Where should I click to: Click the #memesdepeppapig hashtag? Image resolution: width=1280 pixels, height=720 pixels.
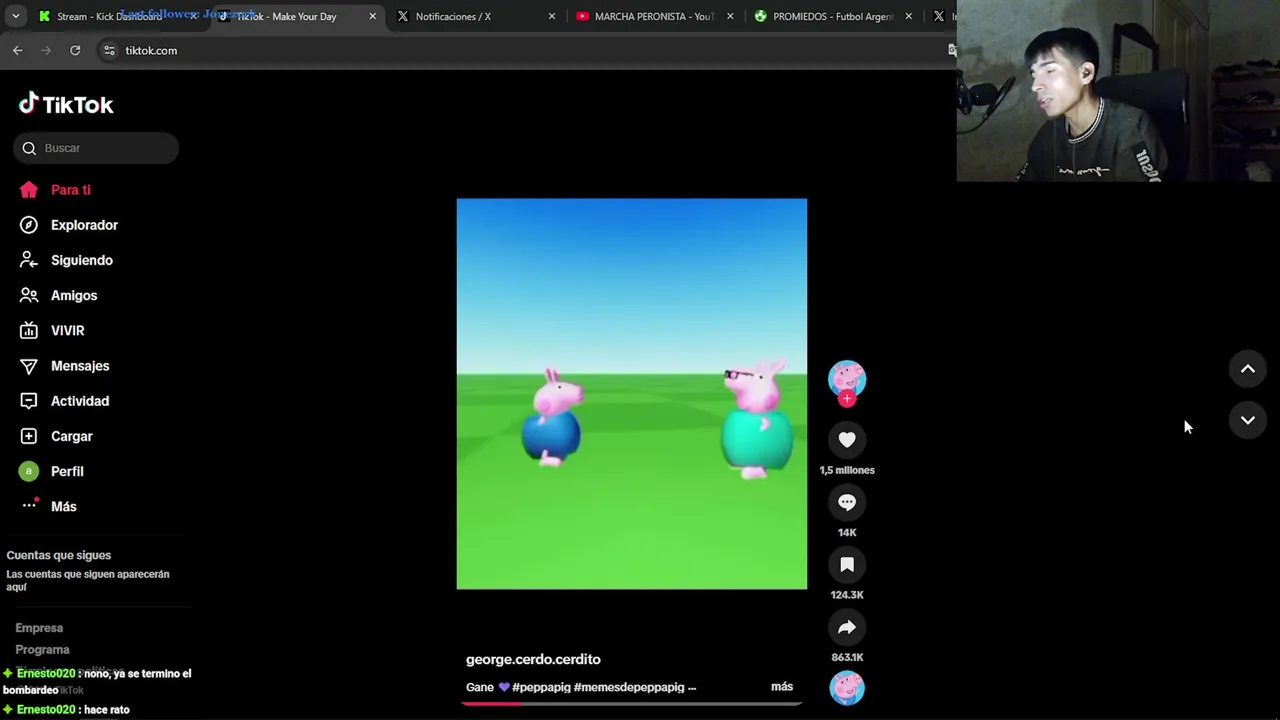629,687
